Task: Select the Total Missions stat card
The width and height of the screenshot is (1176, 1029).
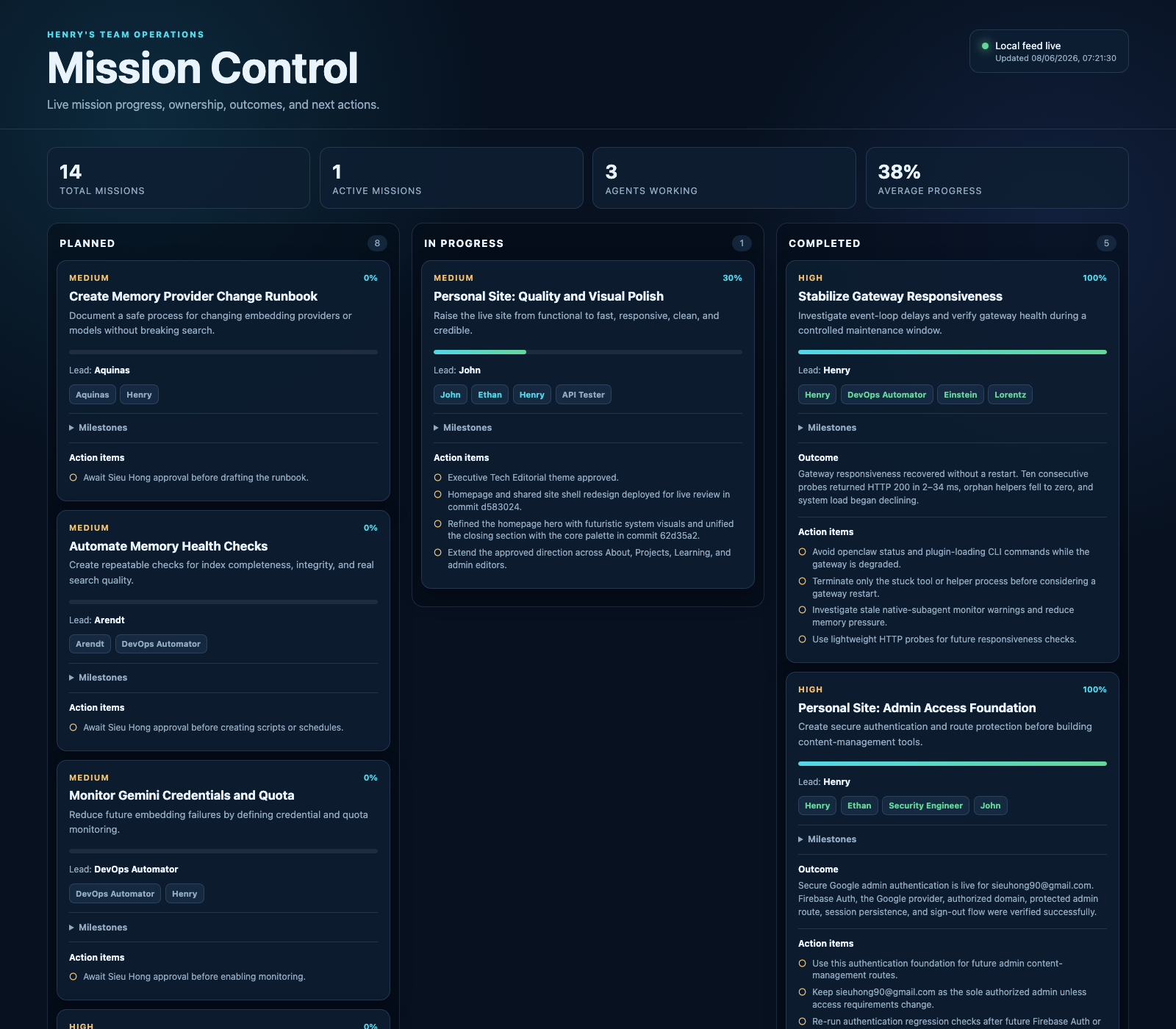Action: [179, 178]
